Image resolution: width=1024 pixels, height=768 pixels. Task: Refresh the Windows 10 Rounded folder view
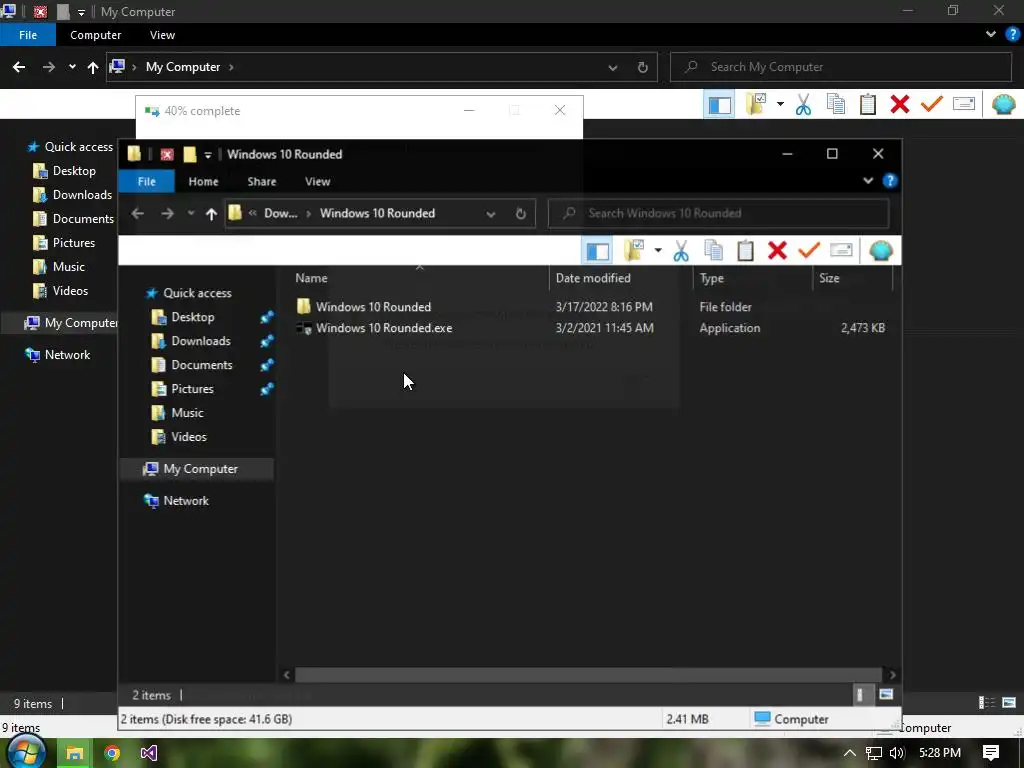tap(520, 214)
